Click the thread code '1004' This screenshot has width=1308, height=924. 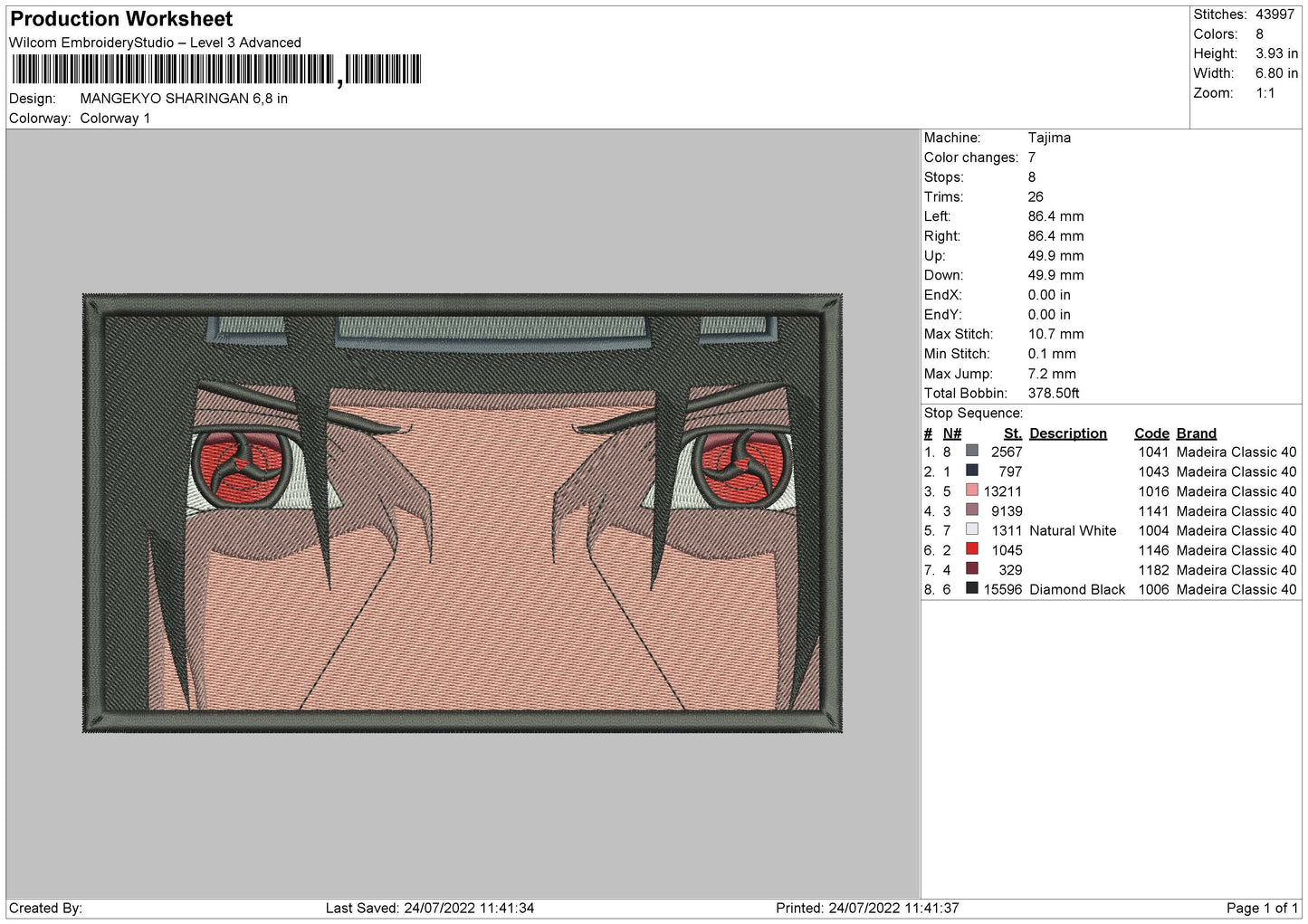coord(1153,530)
